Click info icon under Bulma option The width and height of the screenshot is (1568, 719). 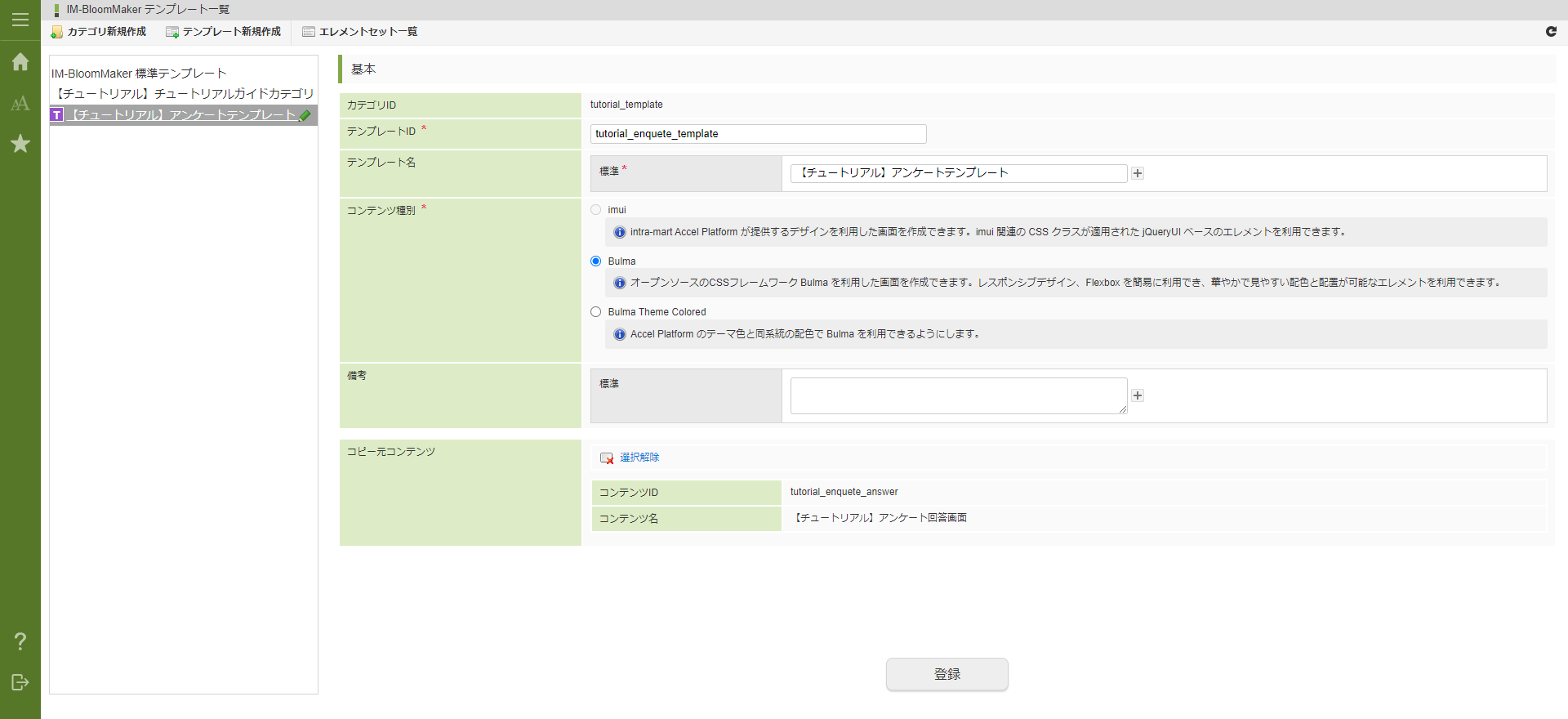pyautogui.click(x=620, y=283)
